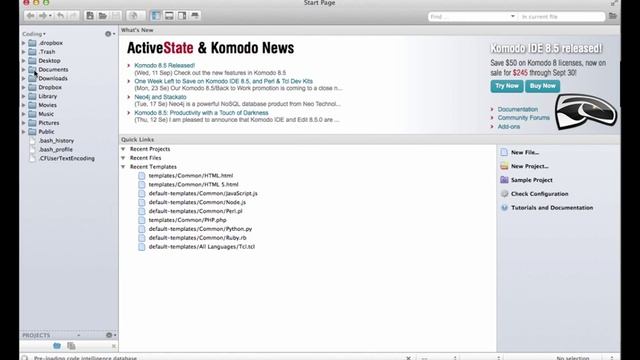Open the Places panel gear menu
Viewport: 640px width, 360px height.
(x=110, y=34)
